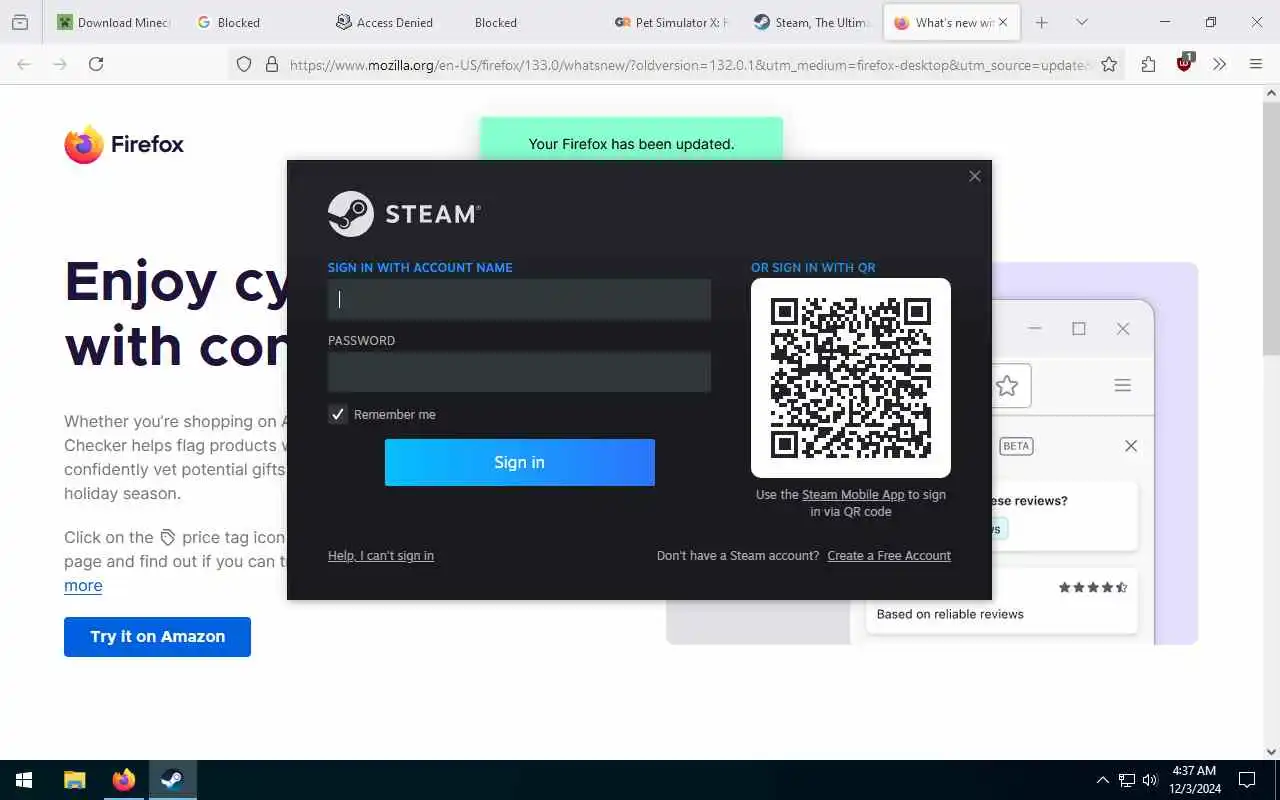This screenshot has width=1280, height=800.
Task: Click the BETA badge in illustration
Action: (1016, 446)
